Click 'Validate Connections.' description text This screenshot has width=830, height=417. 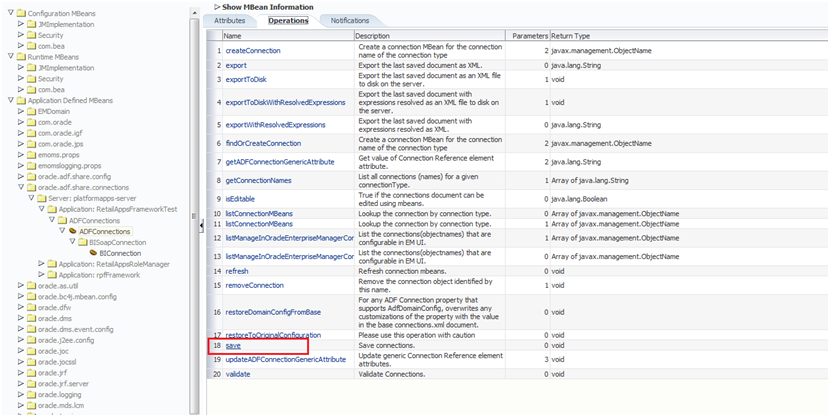392,374
